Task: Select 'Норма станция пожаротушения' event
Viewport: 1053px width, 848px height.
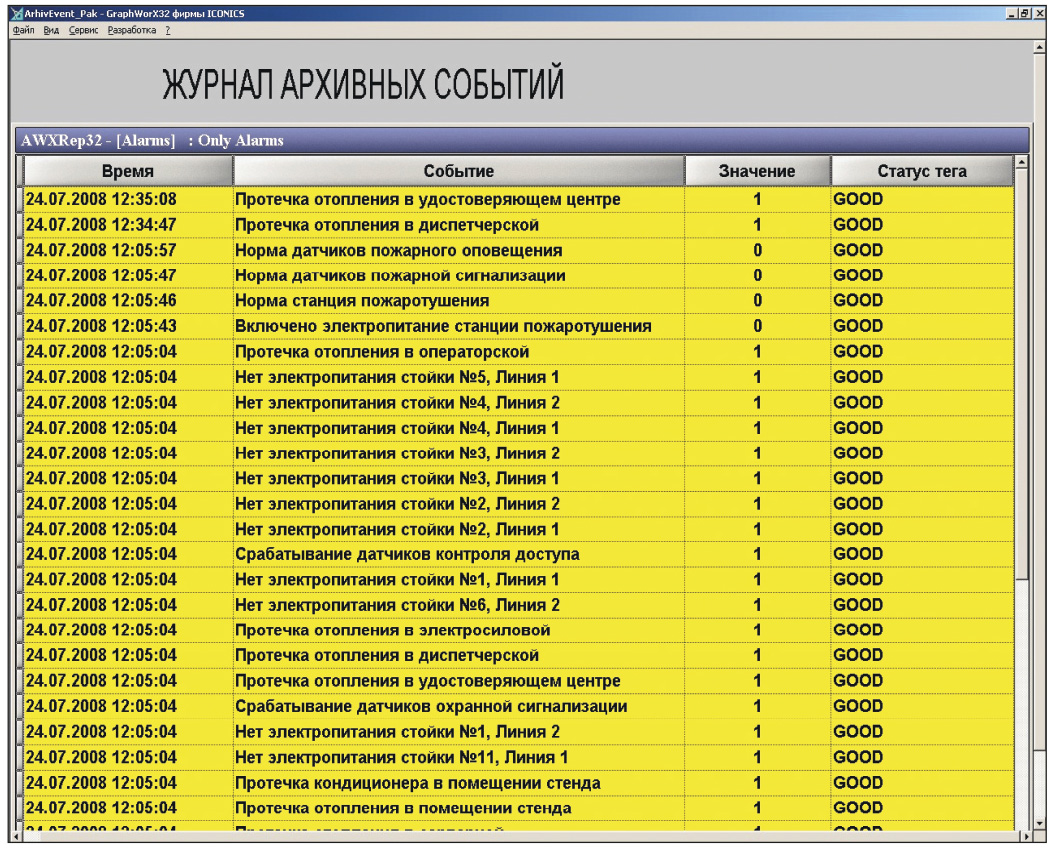Action: click(361, 301)
